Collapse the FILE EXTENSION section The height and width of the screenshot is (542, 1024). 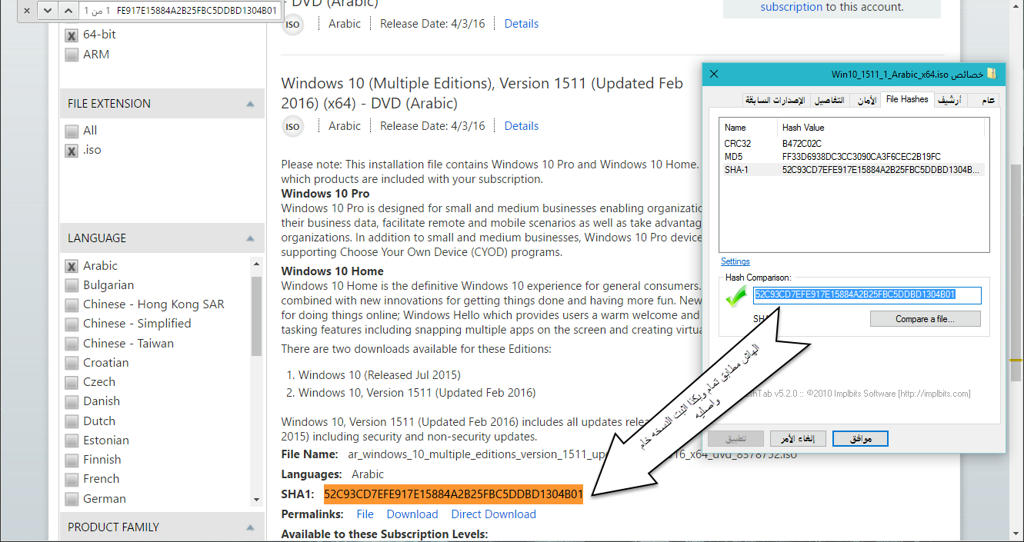click(249, 104)
